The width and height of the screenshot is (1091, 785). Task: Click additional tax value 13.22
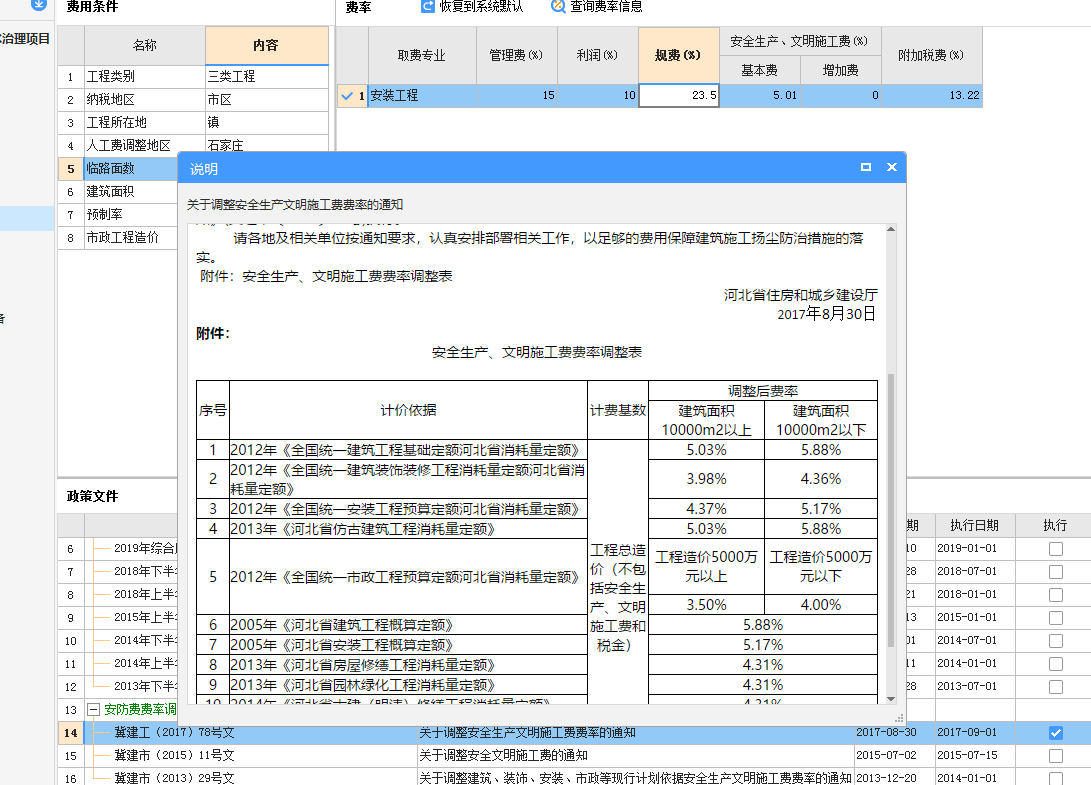(932, 95)
